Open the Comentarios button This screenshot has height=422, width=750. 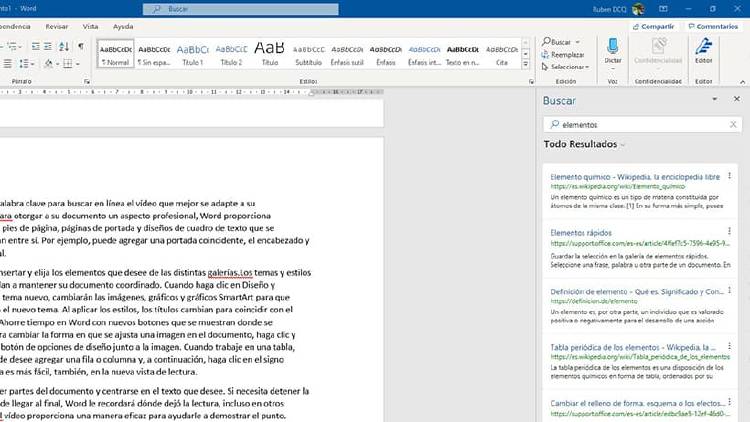coord(712,26)
